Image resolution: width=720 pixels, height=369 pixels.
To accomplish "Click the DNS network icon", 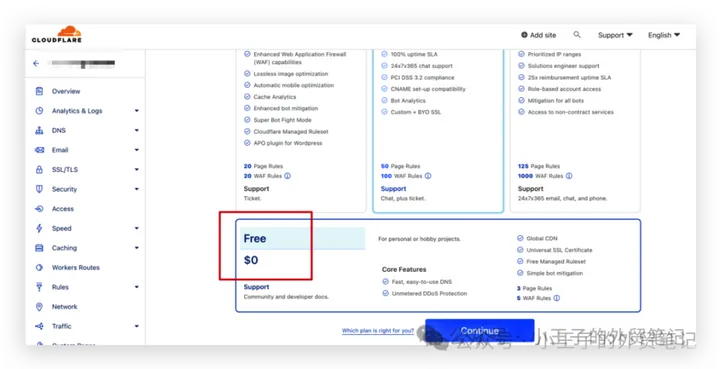I will click(39, 130).
